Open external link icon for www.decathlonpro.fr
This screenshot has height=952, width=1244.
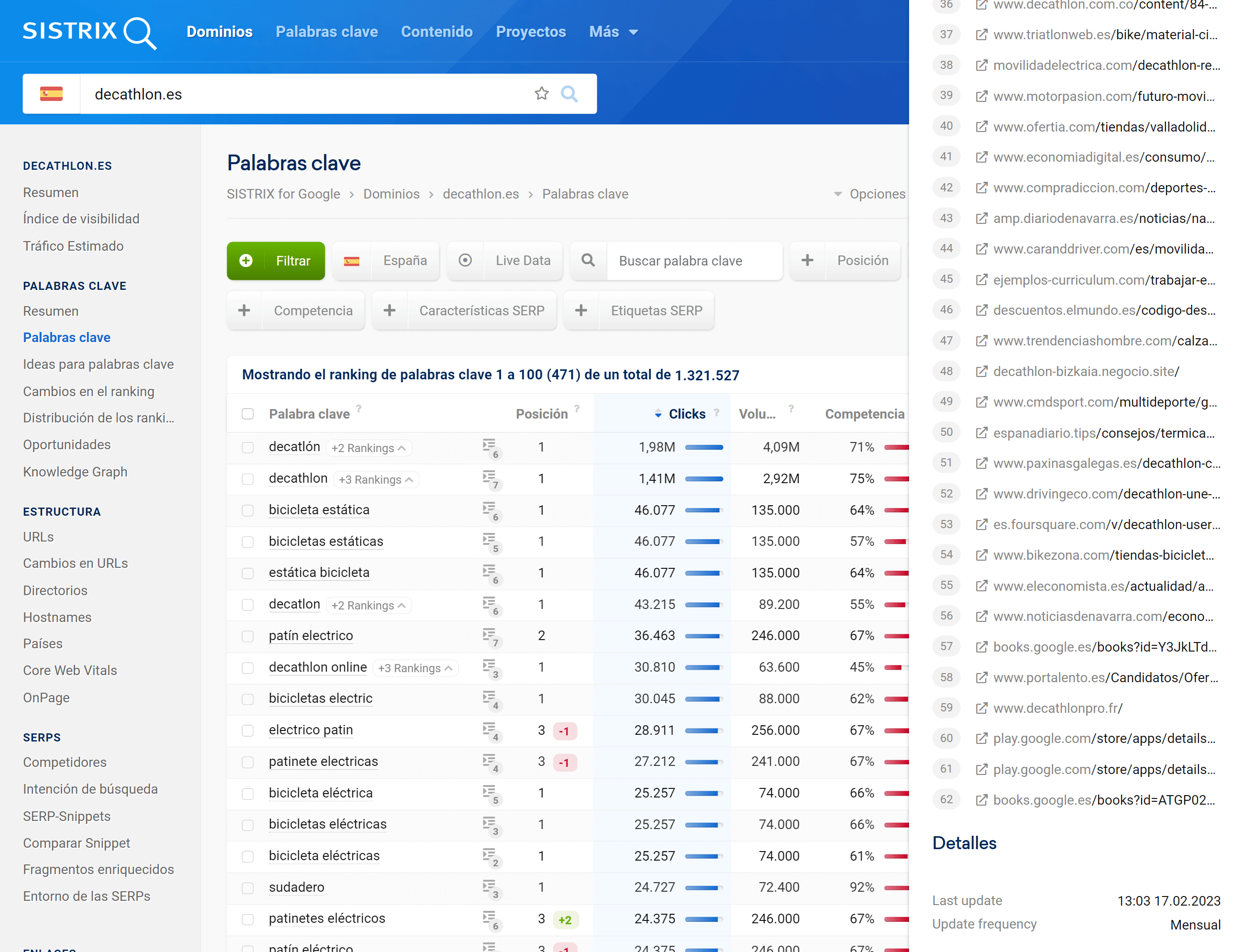(x=981, y=708)
